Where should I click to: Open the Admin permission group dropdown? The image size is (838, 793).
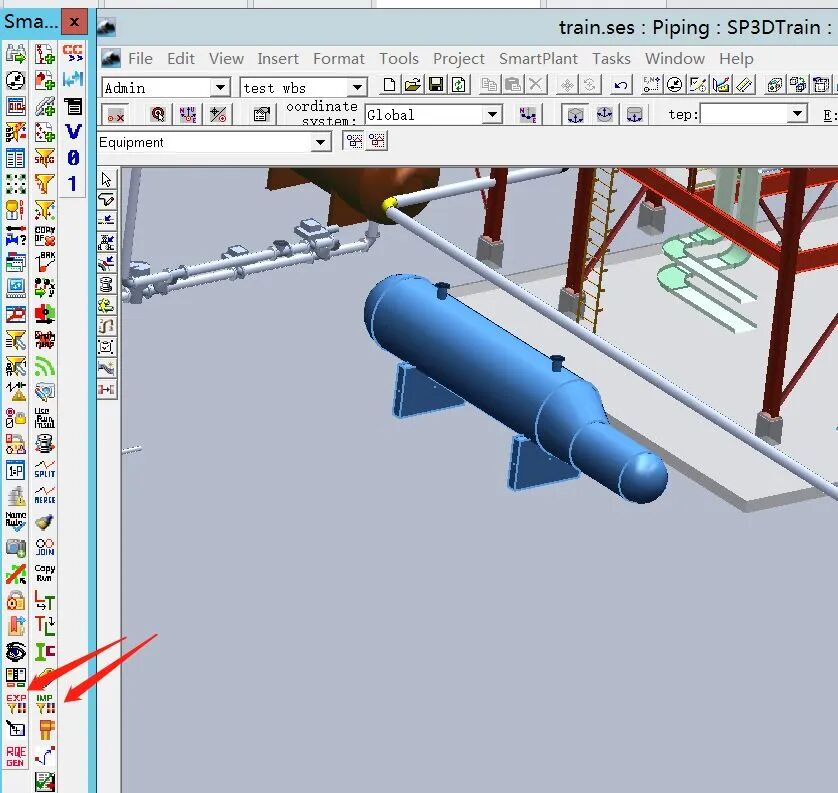pyautogui.click(x=220, y=87)
